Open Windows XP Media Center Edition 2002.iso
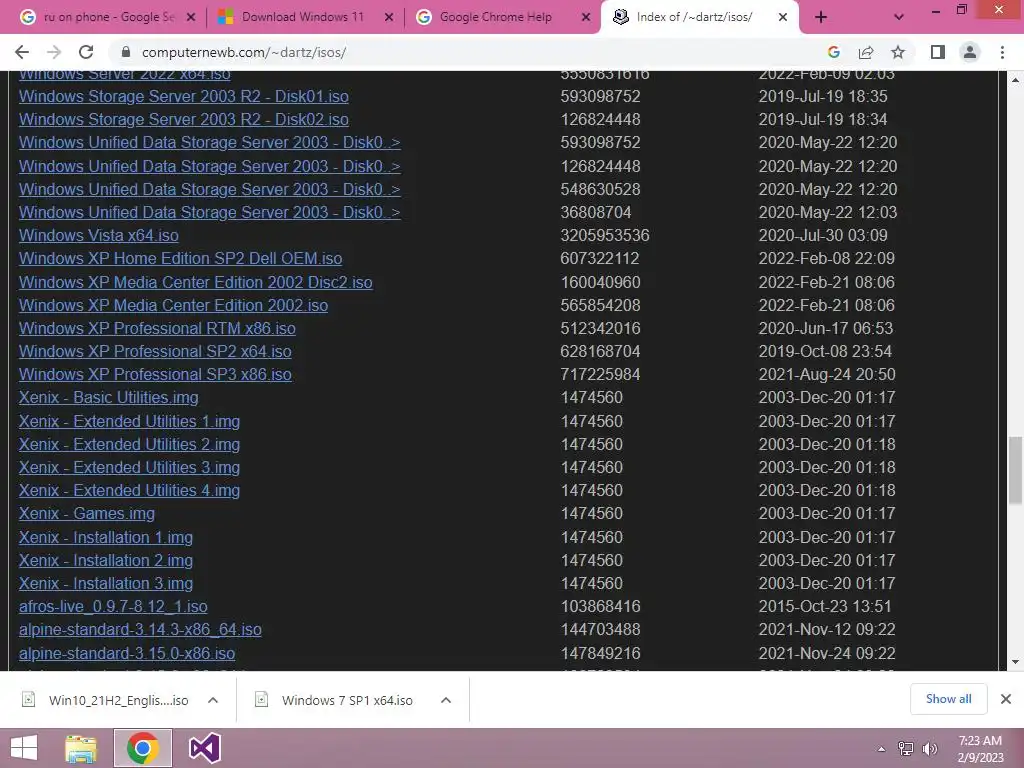Viewport: 1024px width, 768px height. point(173,305)
